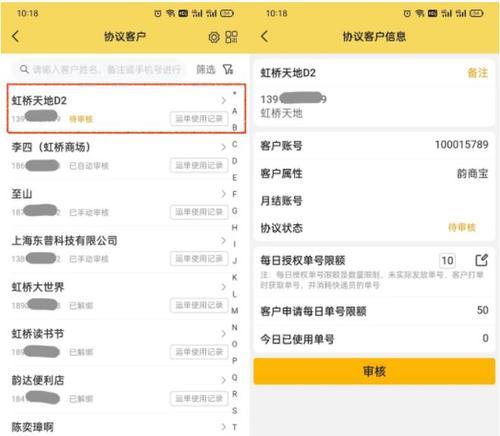This screenshot has height=436, width=500.
Task: Open 面单使用记录 for 李四（虹桥商场）
Action: [x=199, y=165]
